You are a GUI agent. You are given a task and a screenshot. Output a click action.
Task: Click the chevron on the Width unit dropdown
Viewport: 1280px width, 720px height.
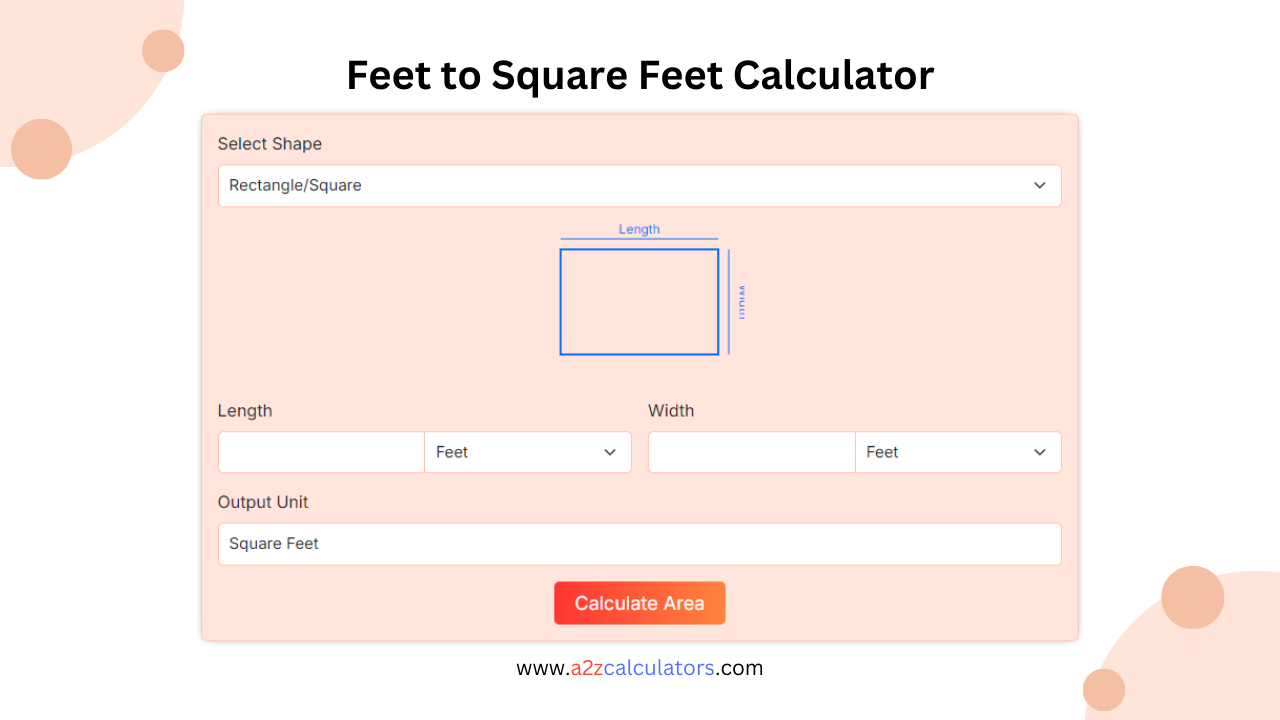point(1040,452)
